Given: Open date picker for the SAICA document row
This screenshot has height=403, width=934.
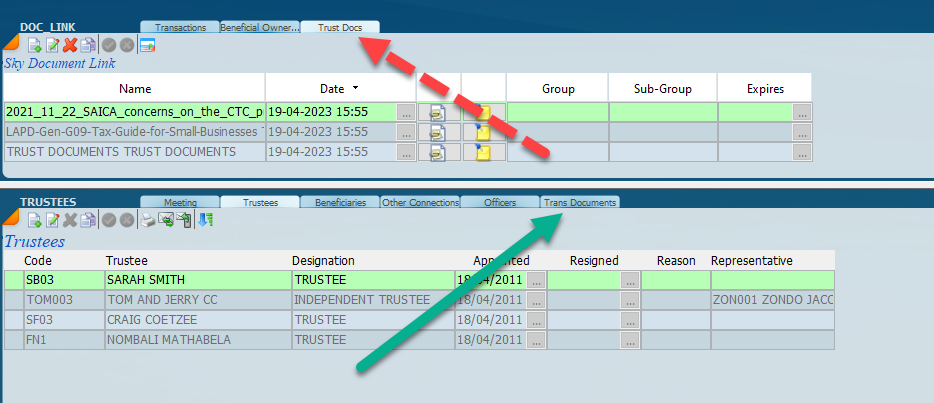Looking at the screenshot, I should pyautogui.click(x=405, y=112).
